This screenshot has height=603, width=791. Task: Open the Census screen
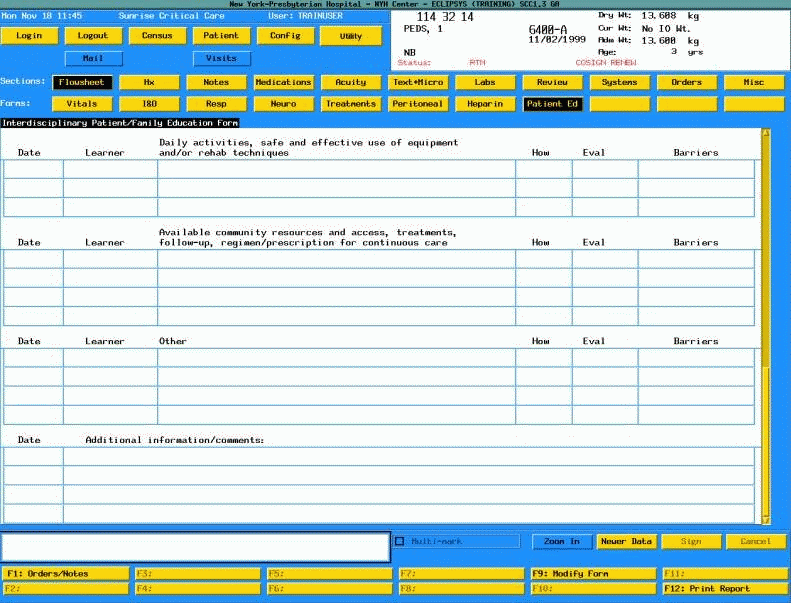pos(157,36)
